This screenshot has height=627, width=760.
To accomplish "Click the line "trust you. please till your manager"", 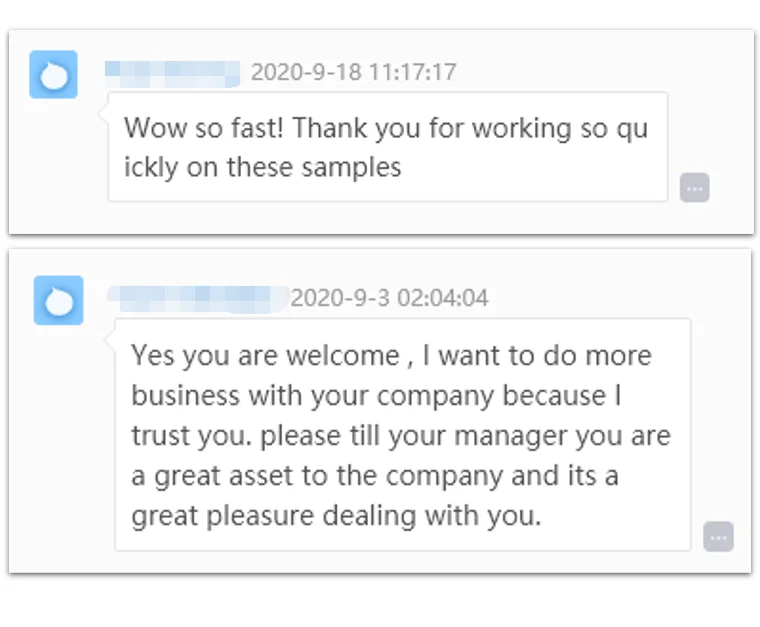I will pos(401,436).
